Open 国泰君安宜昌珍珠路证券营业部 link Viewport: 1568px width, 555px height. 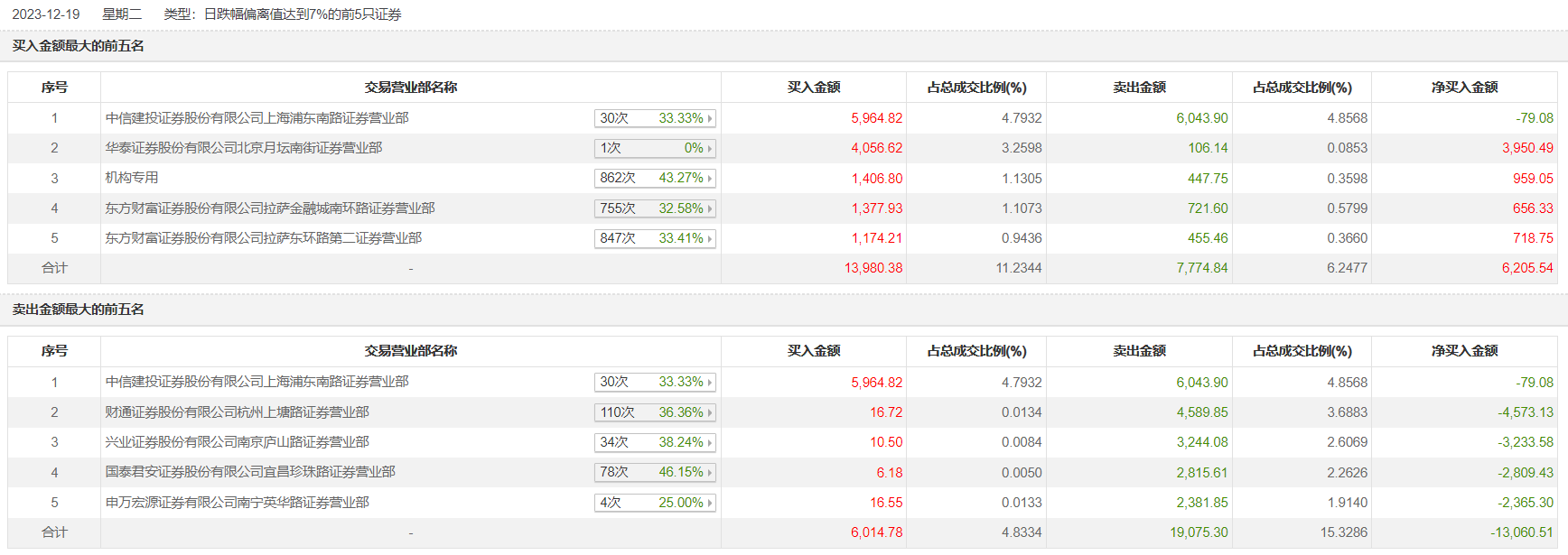pos(250,472)
